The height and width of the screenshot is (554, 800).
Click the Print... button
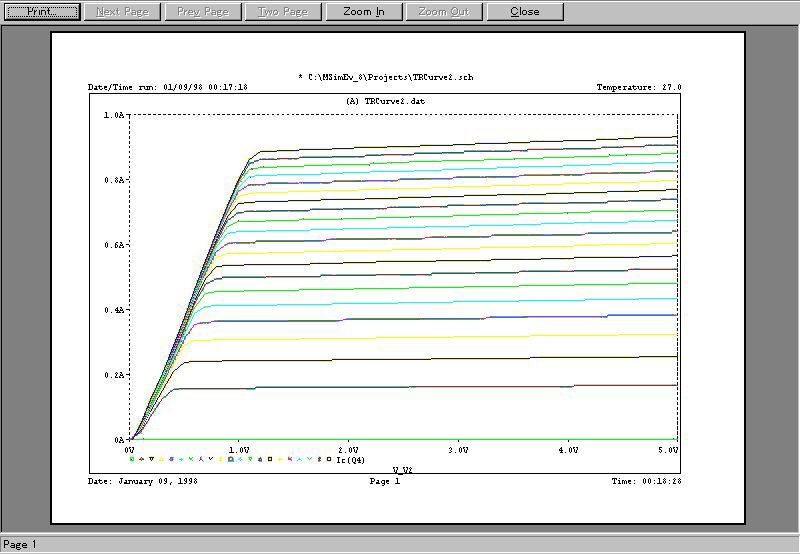coord(40,12)
